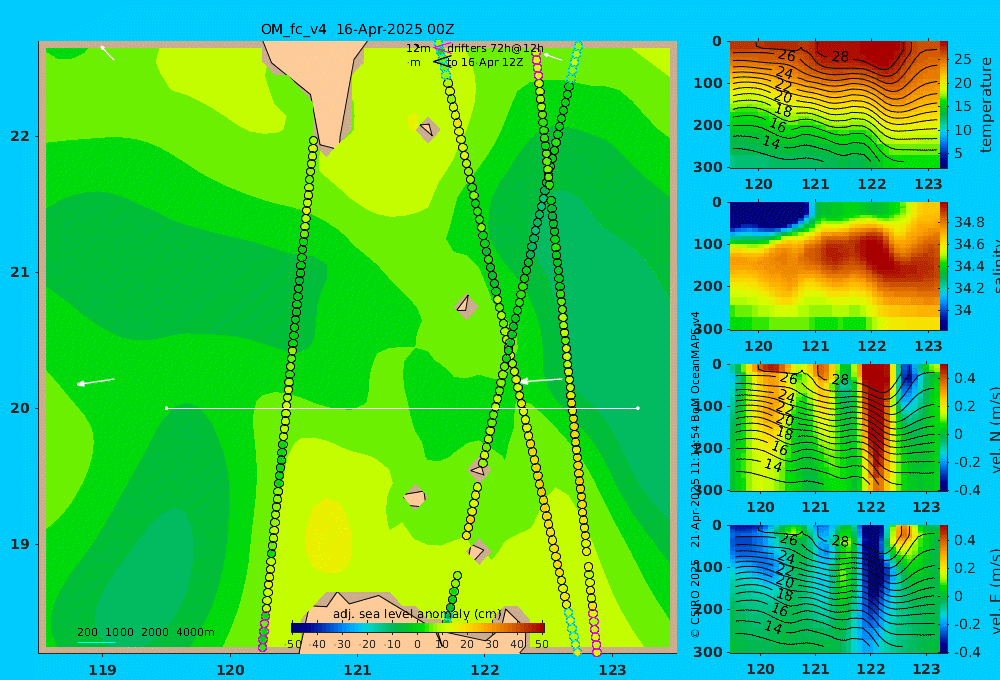Click the yellow high-anomaly patch near 19N, 120.8E
The height and width of the screenshot is (680, 1000).
[x=329, y=536]
